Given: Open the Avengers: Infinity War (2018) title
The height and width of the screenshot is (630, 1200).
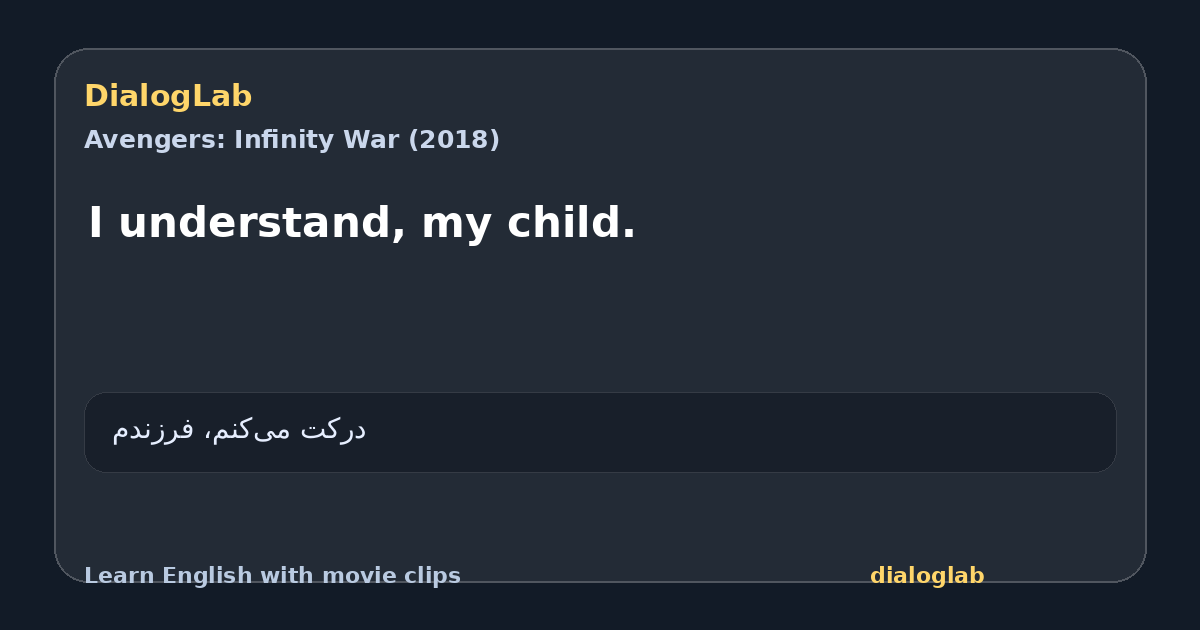Looking at the screenshot, I should point(292,140).
